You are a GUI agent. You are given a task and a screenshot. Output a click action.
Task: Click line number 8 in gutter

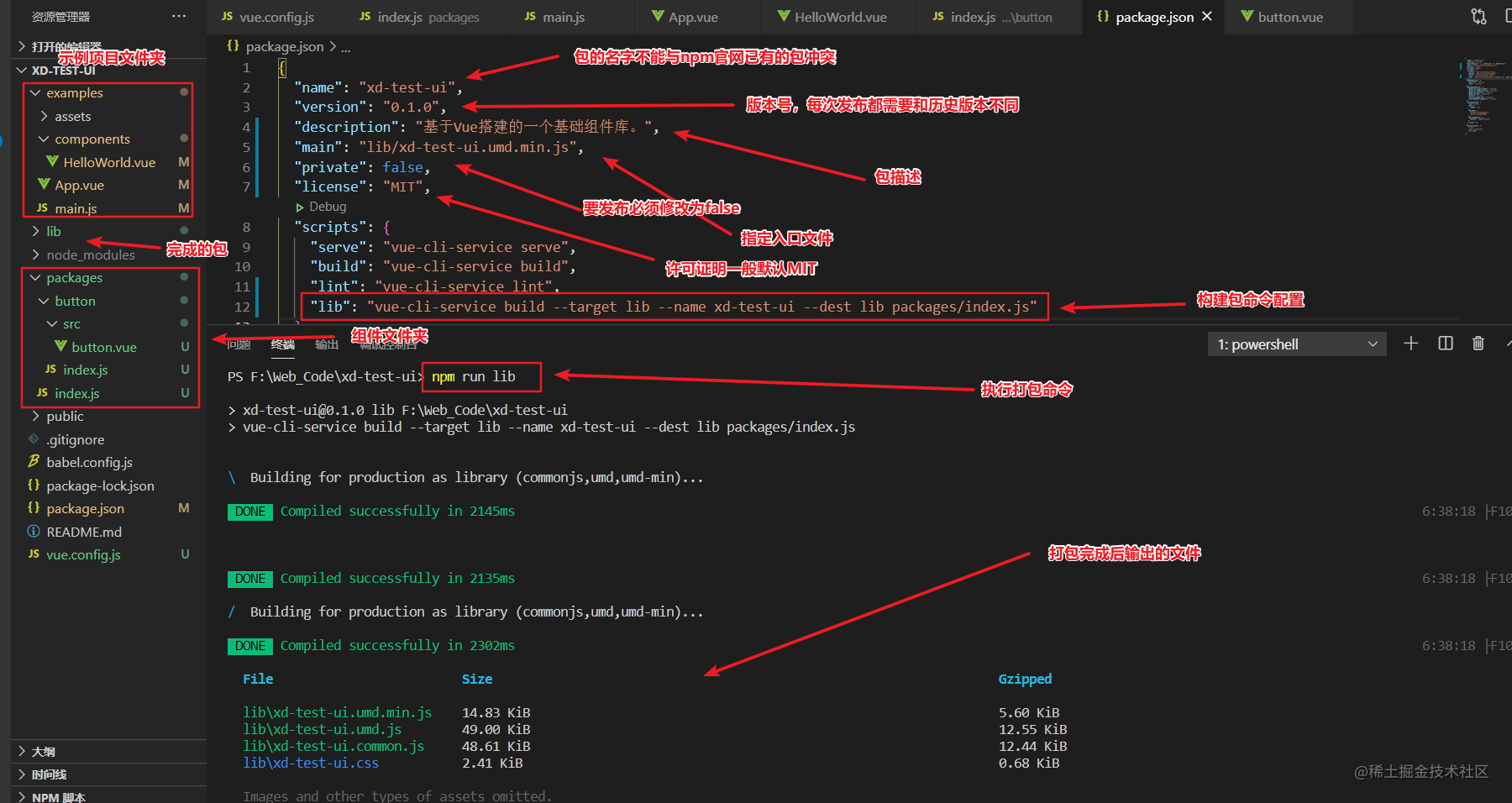point(246,227)
